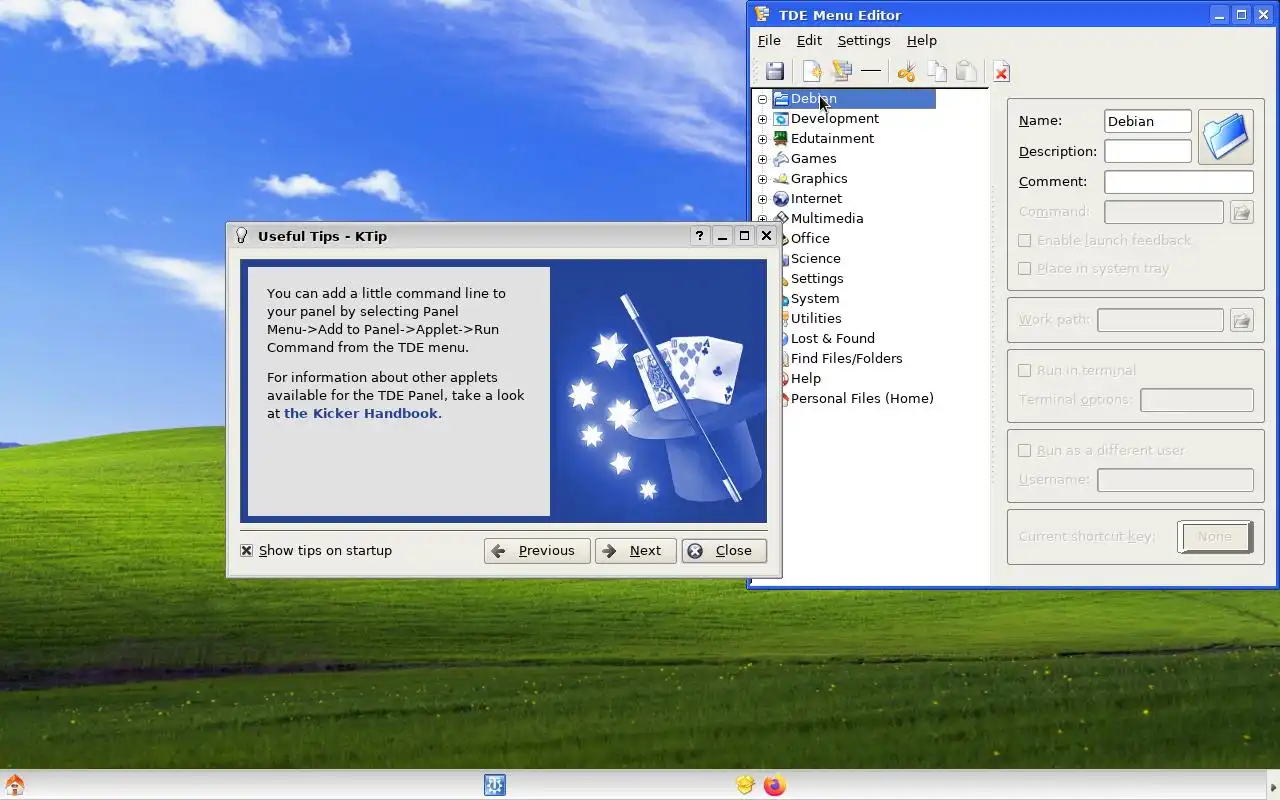Click the large blue folder icon button
The width and height of the screenshot is (1280, 800).
click(x=1225, y=137)
